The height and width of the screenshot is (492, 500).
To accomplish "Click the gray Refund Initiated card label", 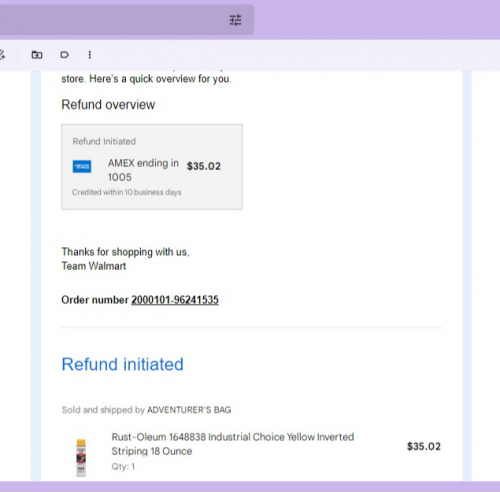I will tap(104, 141).
